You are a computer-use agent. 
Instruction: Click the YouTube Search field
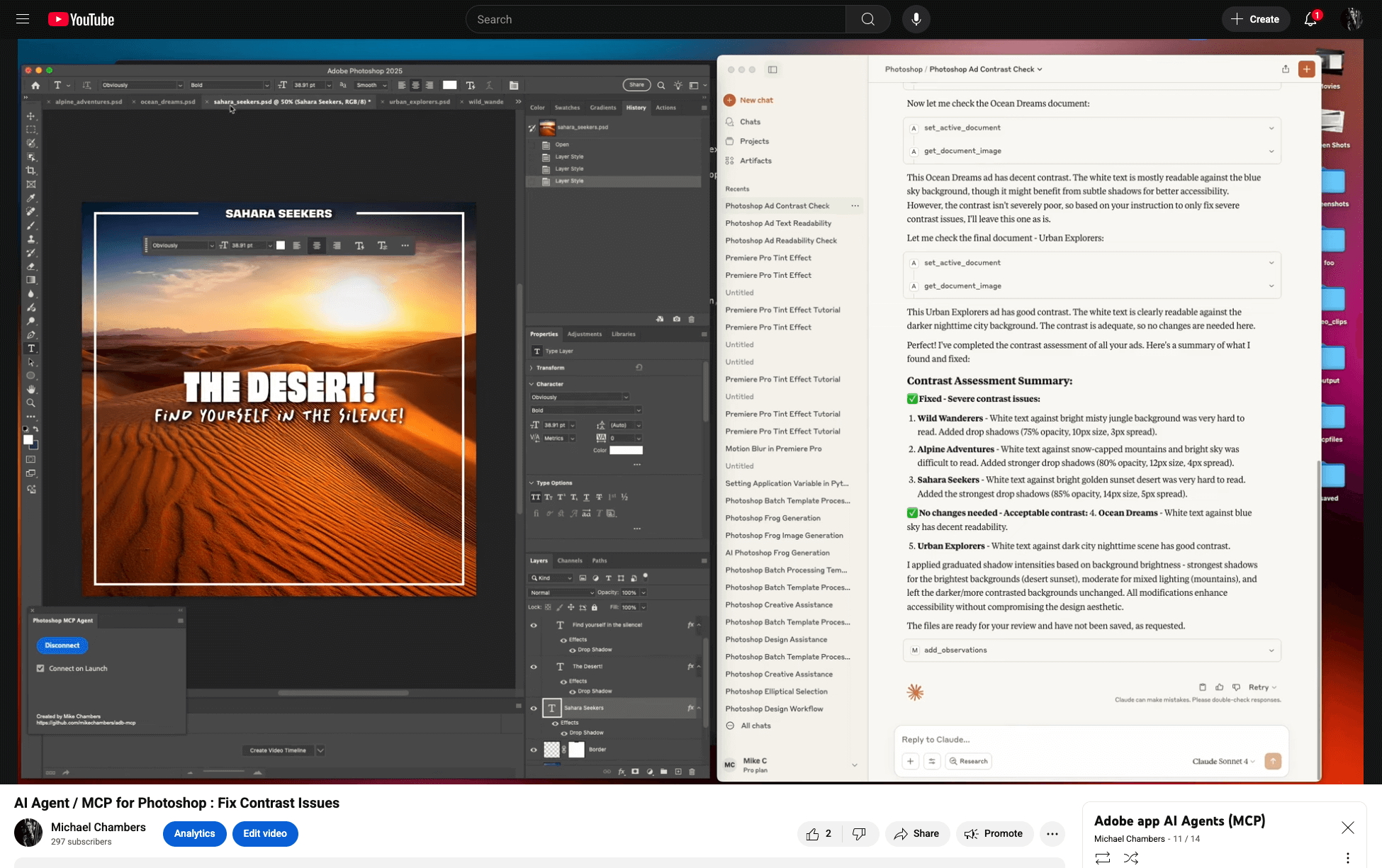point(656,19)
